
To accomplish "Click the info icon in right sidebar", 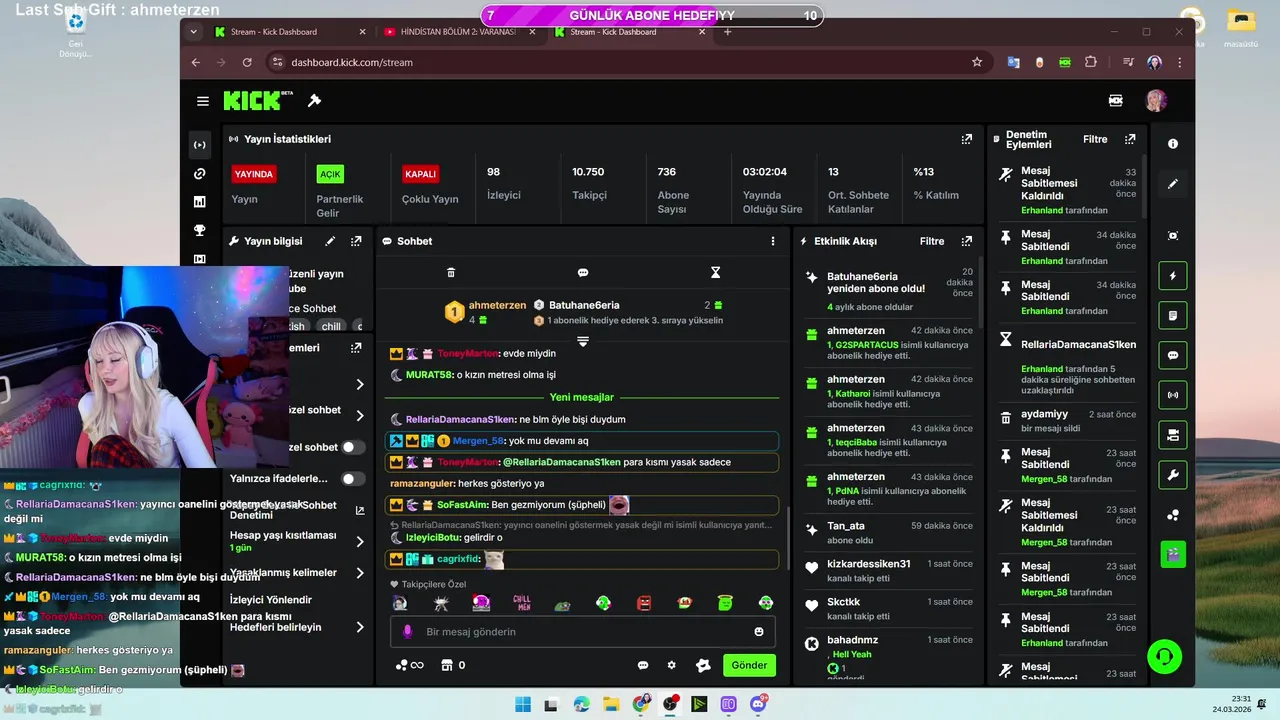I will (1173, 144).
